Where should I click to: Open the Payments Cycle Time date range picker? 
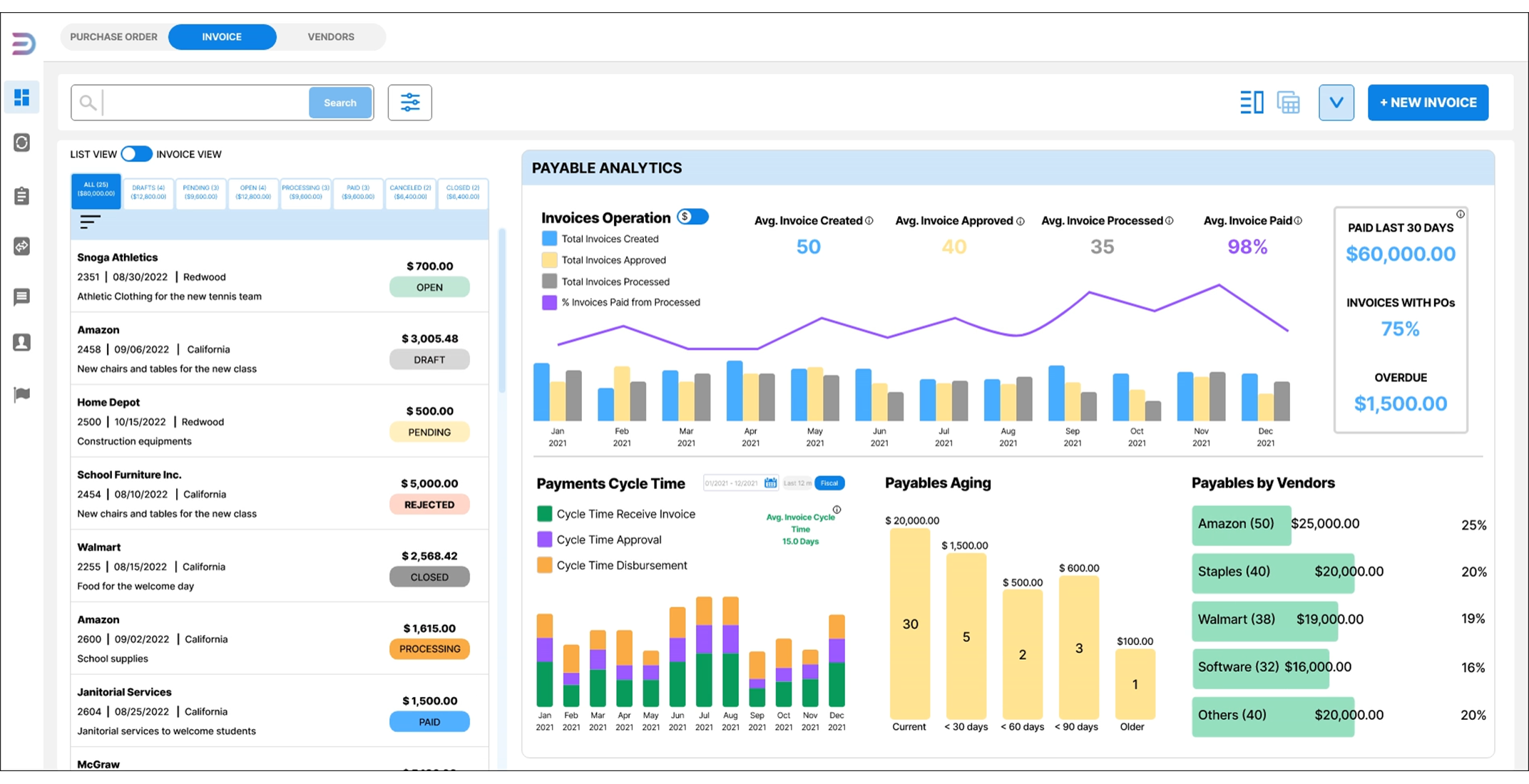tap(740, 483)
